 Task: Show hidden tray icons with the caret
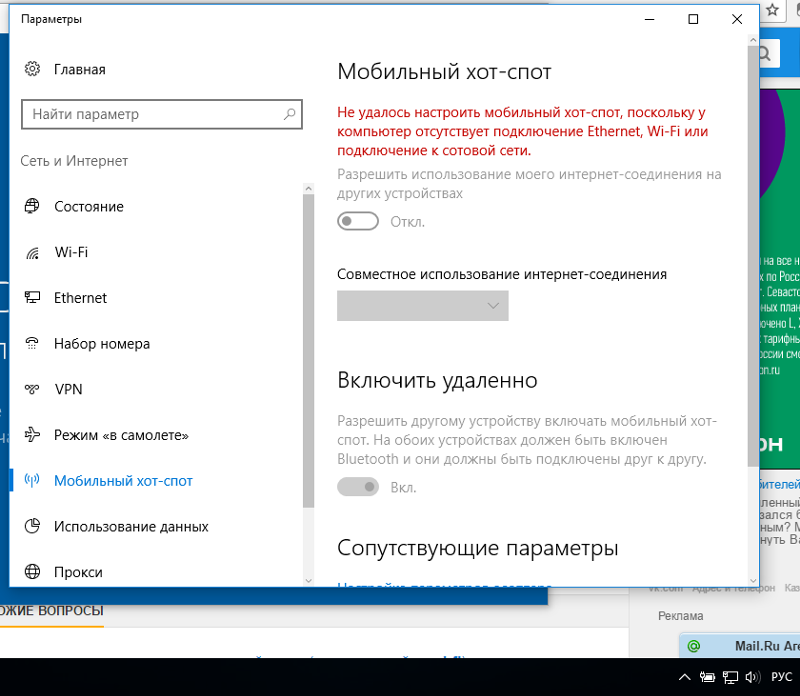tap(684, 678)
